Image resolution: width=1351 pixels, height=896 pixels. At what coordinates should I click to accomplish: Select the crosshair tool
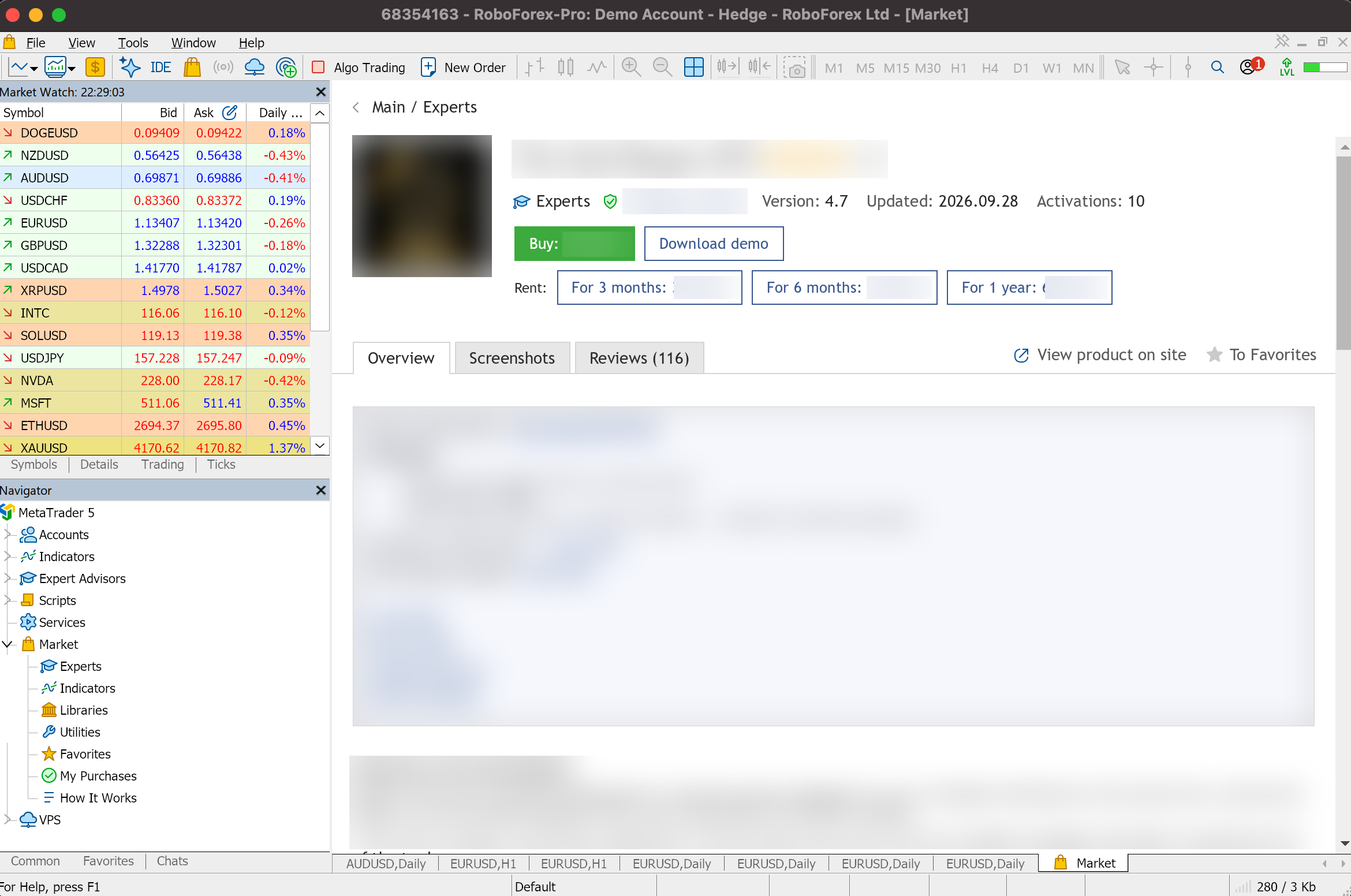tap(1154, 68)
